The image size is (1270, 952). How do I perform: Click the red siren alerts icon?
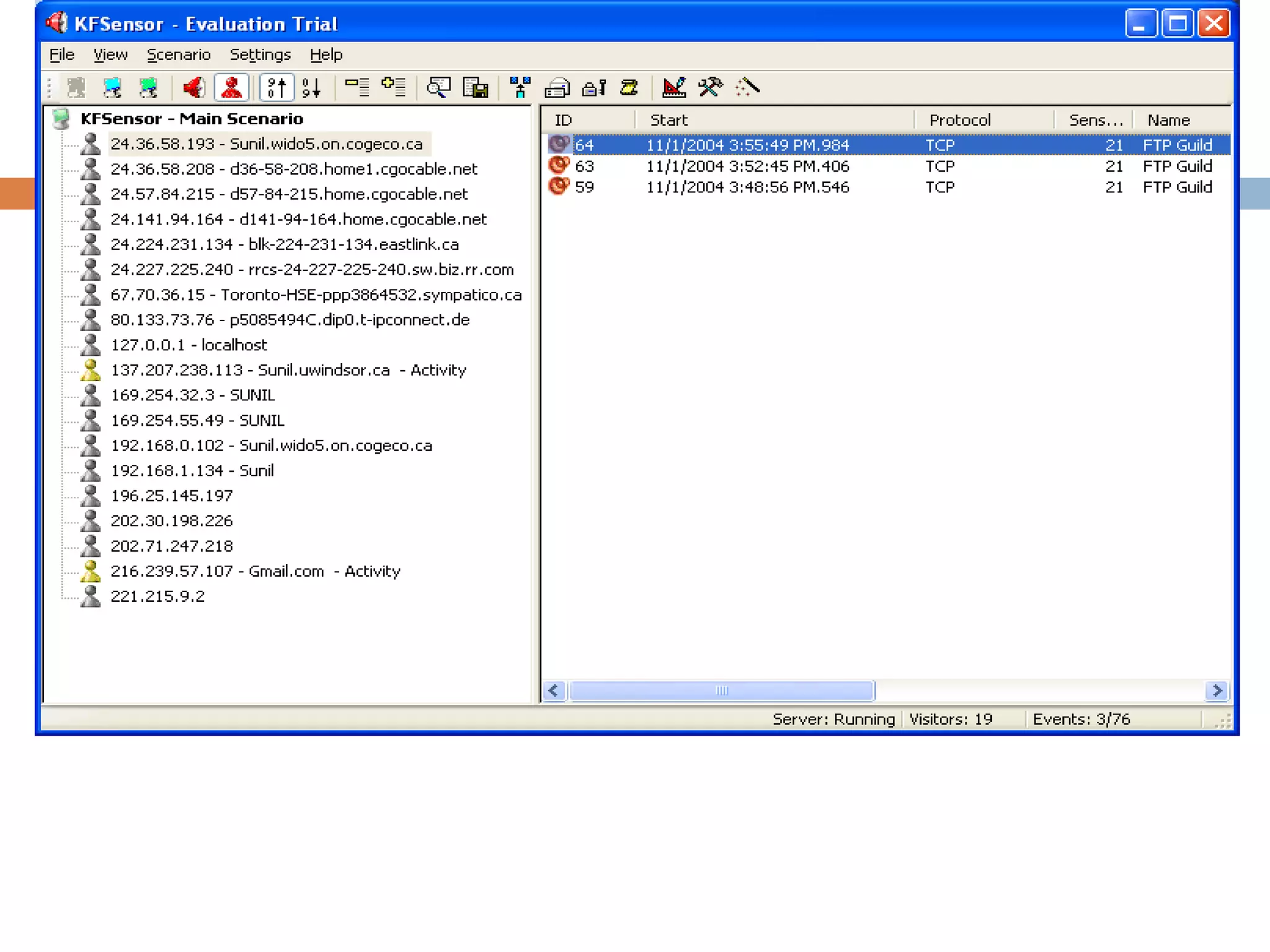point(193,87)
